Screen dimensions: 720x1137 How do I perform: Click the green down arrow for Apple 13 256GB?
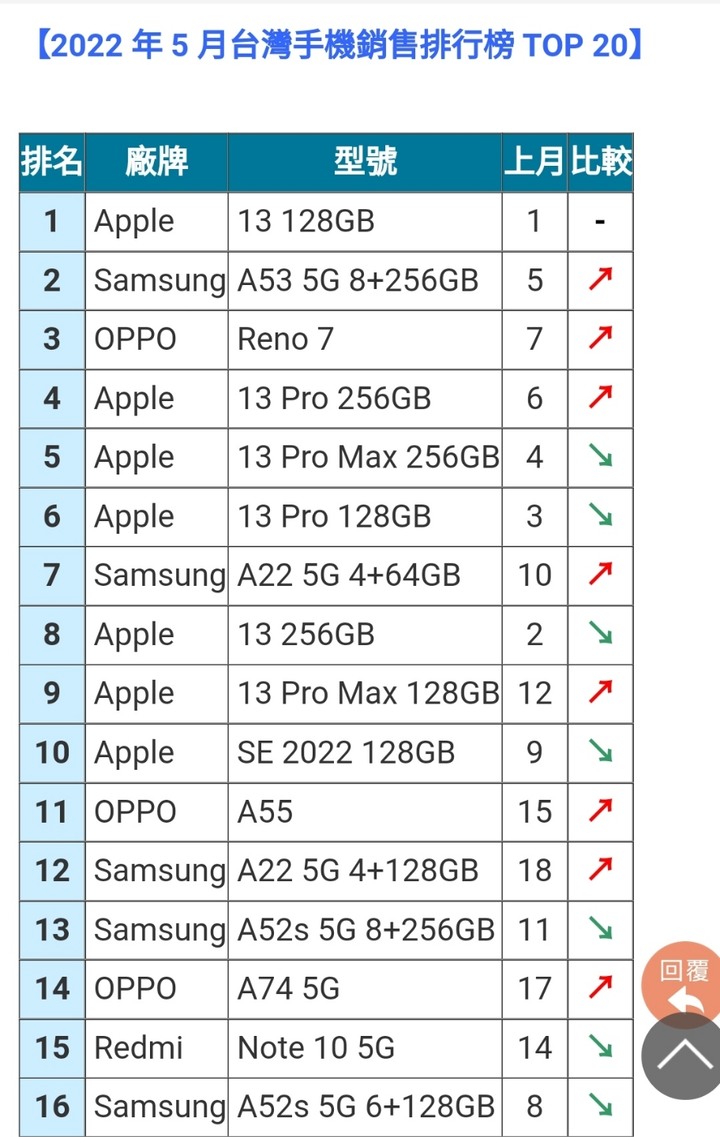600,633
